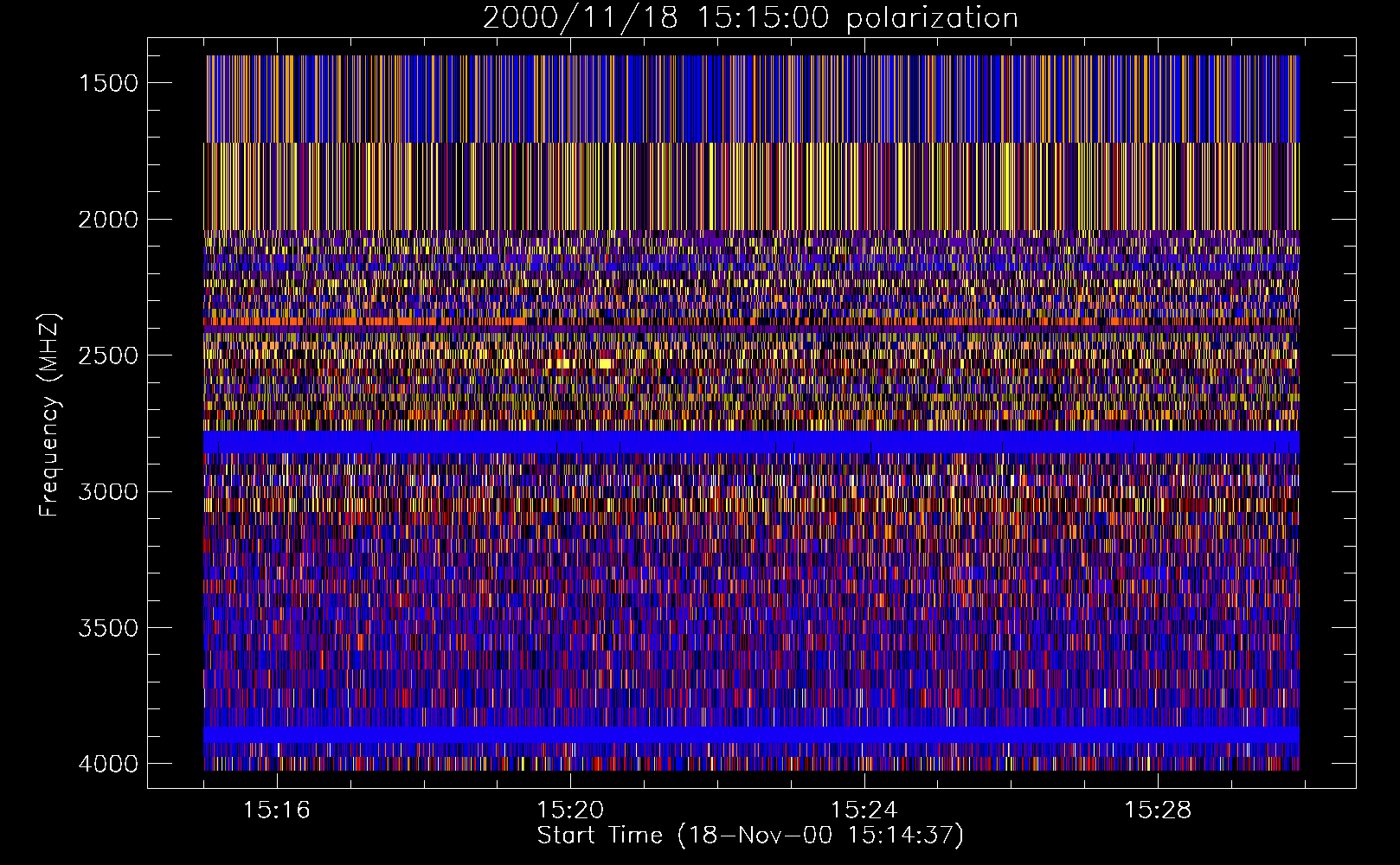The width and height of the screenshot is (1400, 865).
Task: Click the 15:24 time axis label
Action: coord(864,811)
